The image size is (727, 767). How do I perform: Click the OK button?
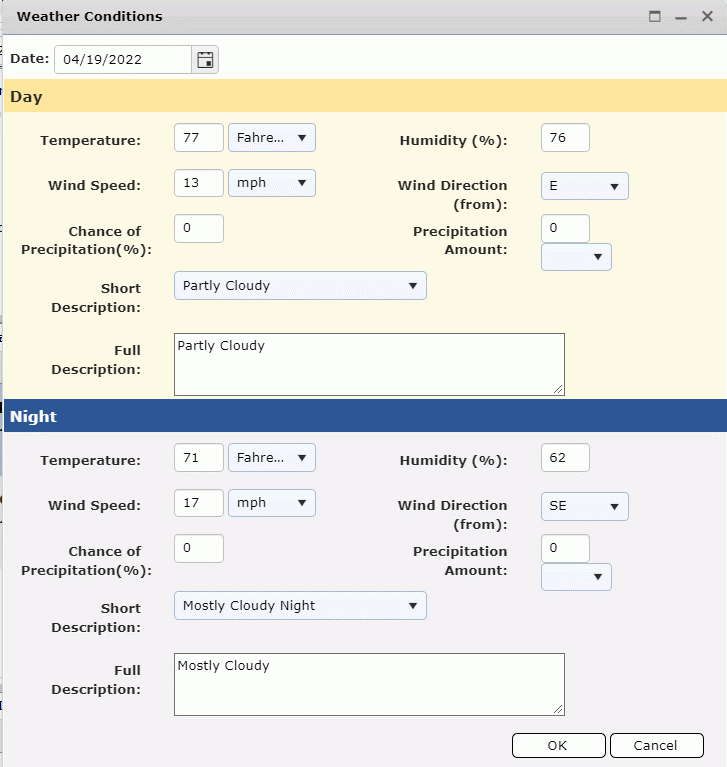click(x=558, y=745)
